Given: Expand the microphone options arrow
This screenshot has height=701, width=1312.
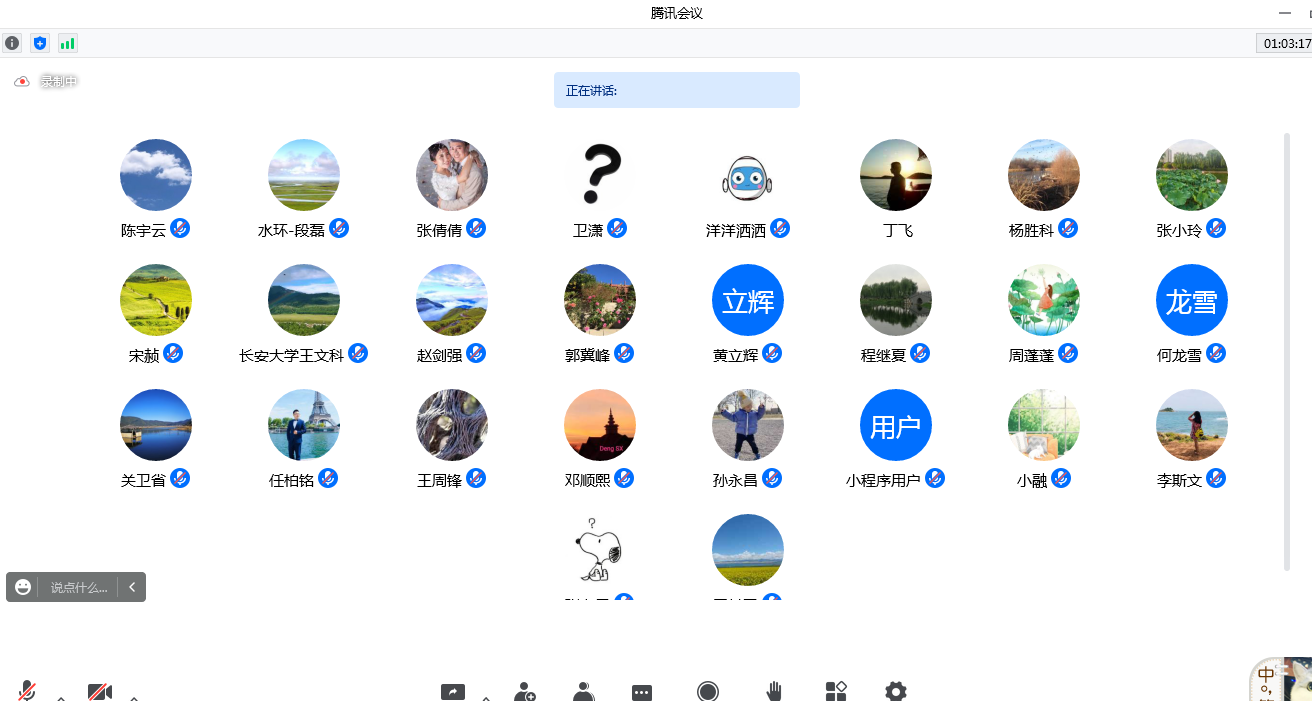Looking at the screenshot, I should [x=61, y=697].
